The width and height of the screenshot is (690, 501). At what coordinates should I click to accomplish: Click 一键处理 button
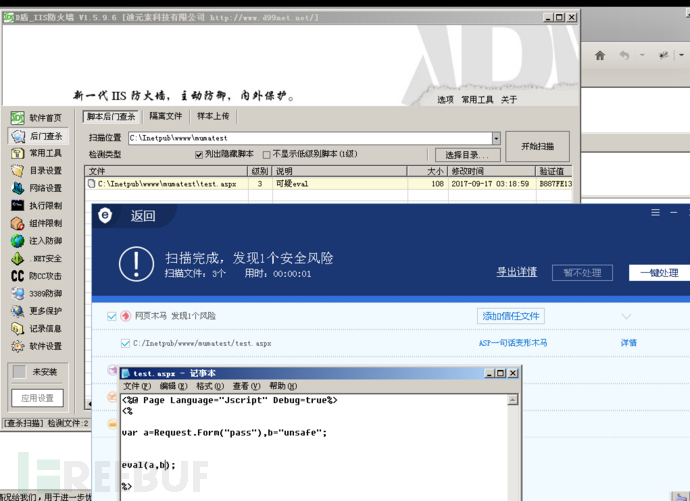(659, 273)
